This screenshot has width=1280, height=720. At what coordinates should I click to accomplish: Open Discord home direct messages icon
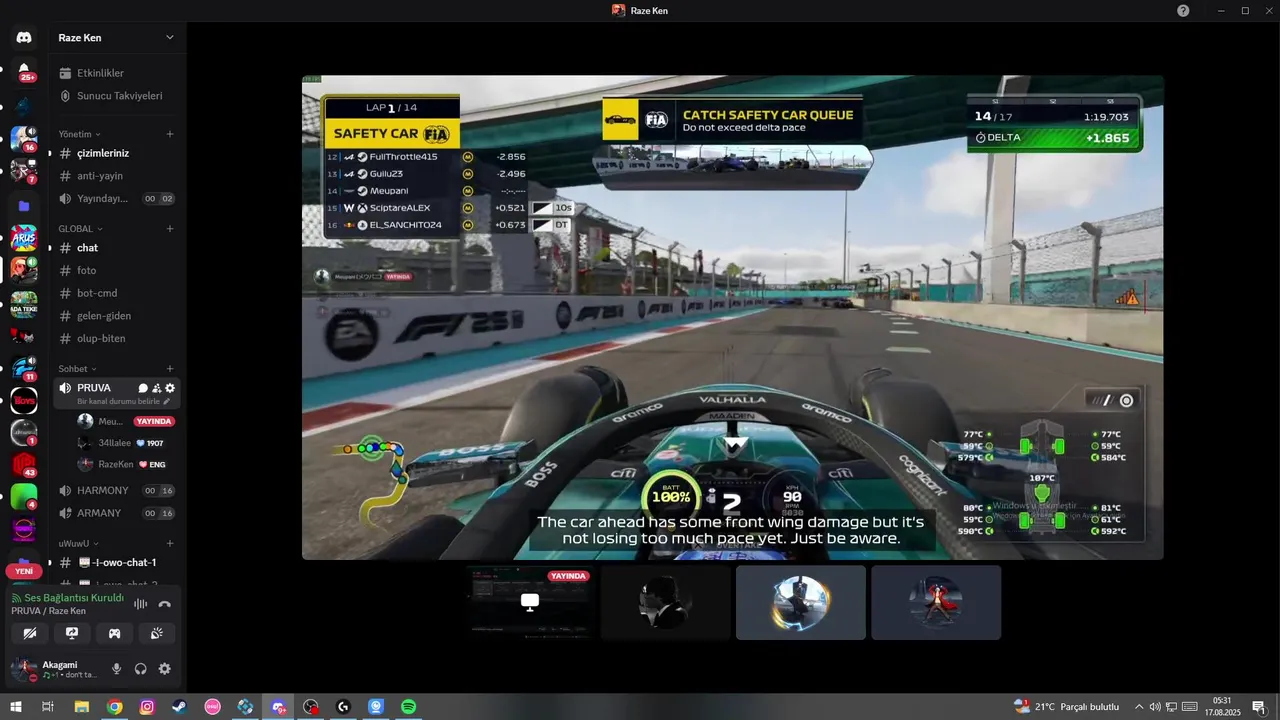[24, 37]
